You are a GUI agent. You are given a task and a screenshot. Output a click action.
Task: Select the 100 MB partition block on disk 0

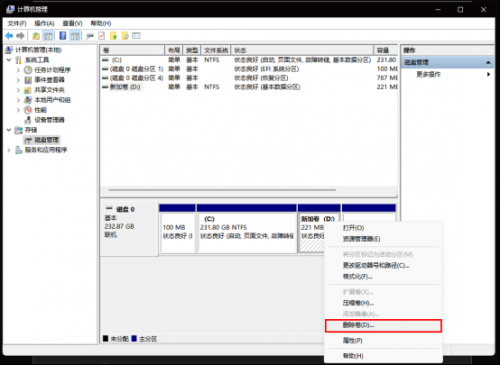[177, 229]
